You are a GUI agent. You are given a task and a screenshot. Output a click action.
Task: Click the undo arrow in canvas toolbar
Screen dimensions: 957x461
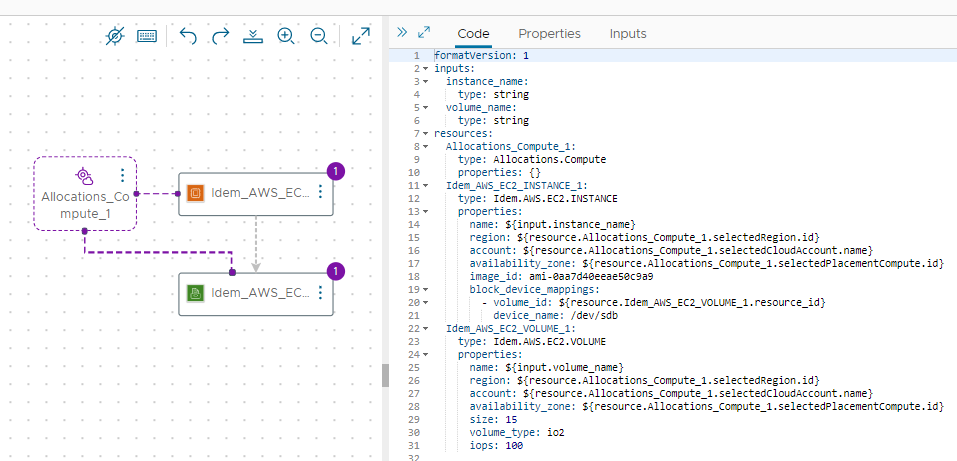pyautogui.click(x=188, y=36)
